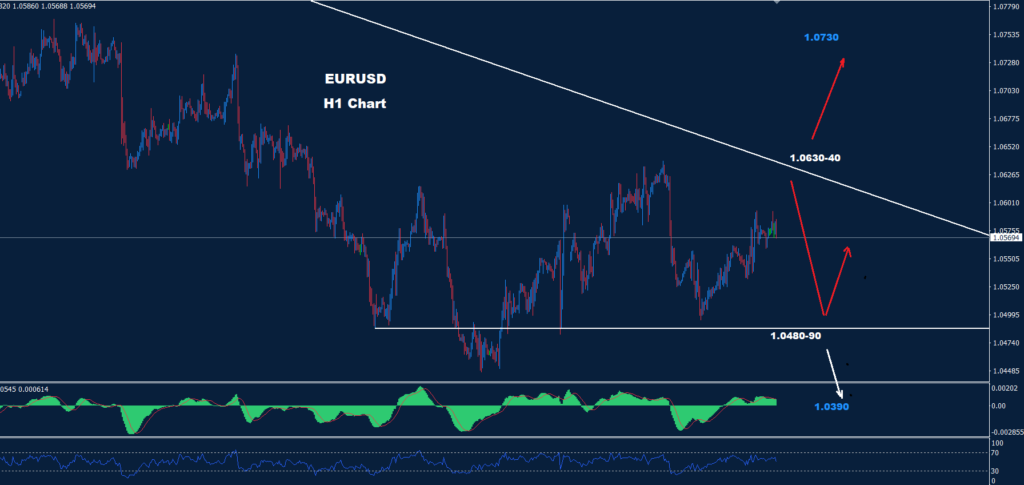Select the 1.0630-40 resistance label
This screenshot has width=1024, height=485.
coord(815,158)
